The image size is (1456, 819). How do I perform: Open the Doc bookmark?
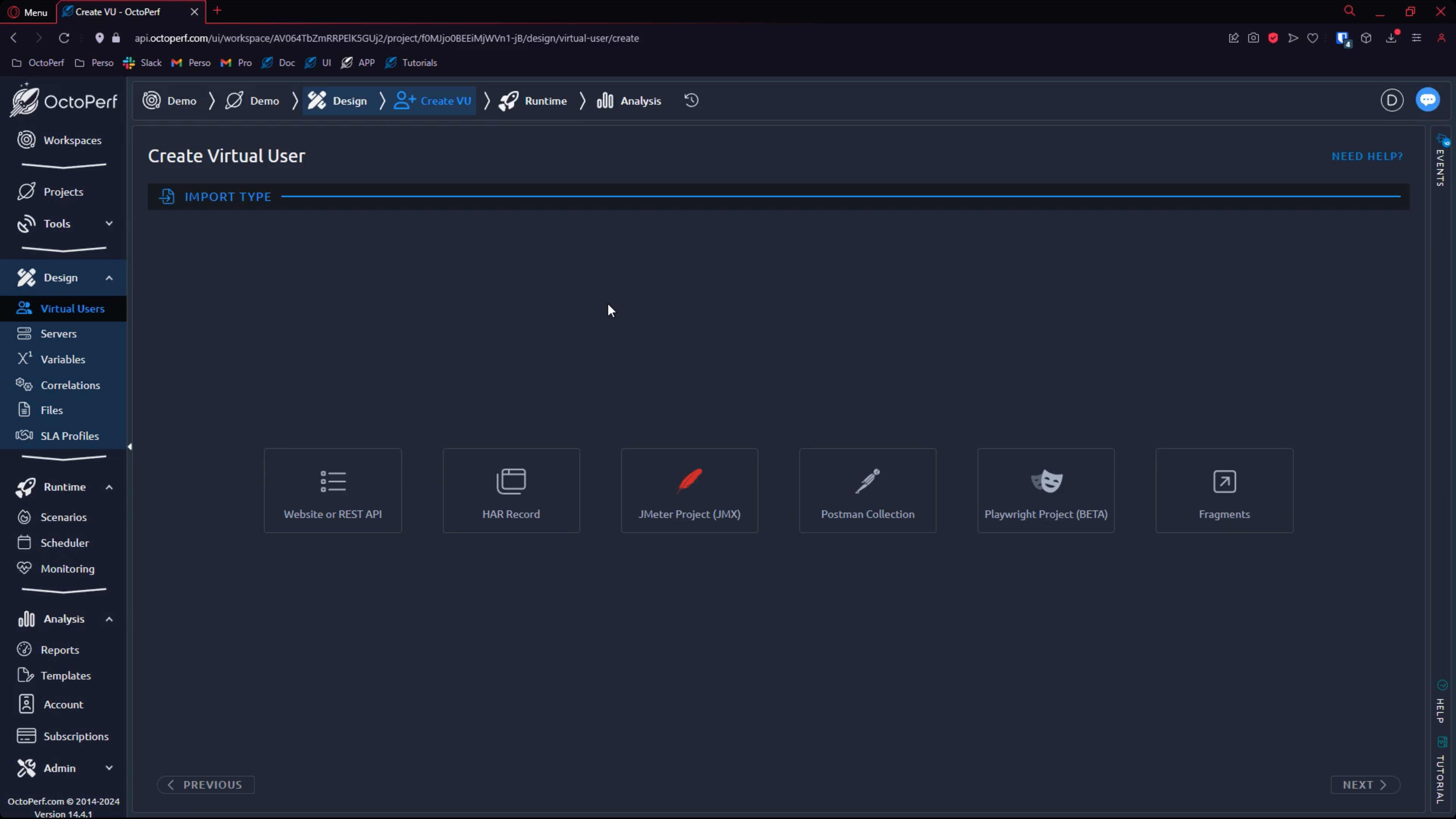(278, 63)
